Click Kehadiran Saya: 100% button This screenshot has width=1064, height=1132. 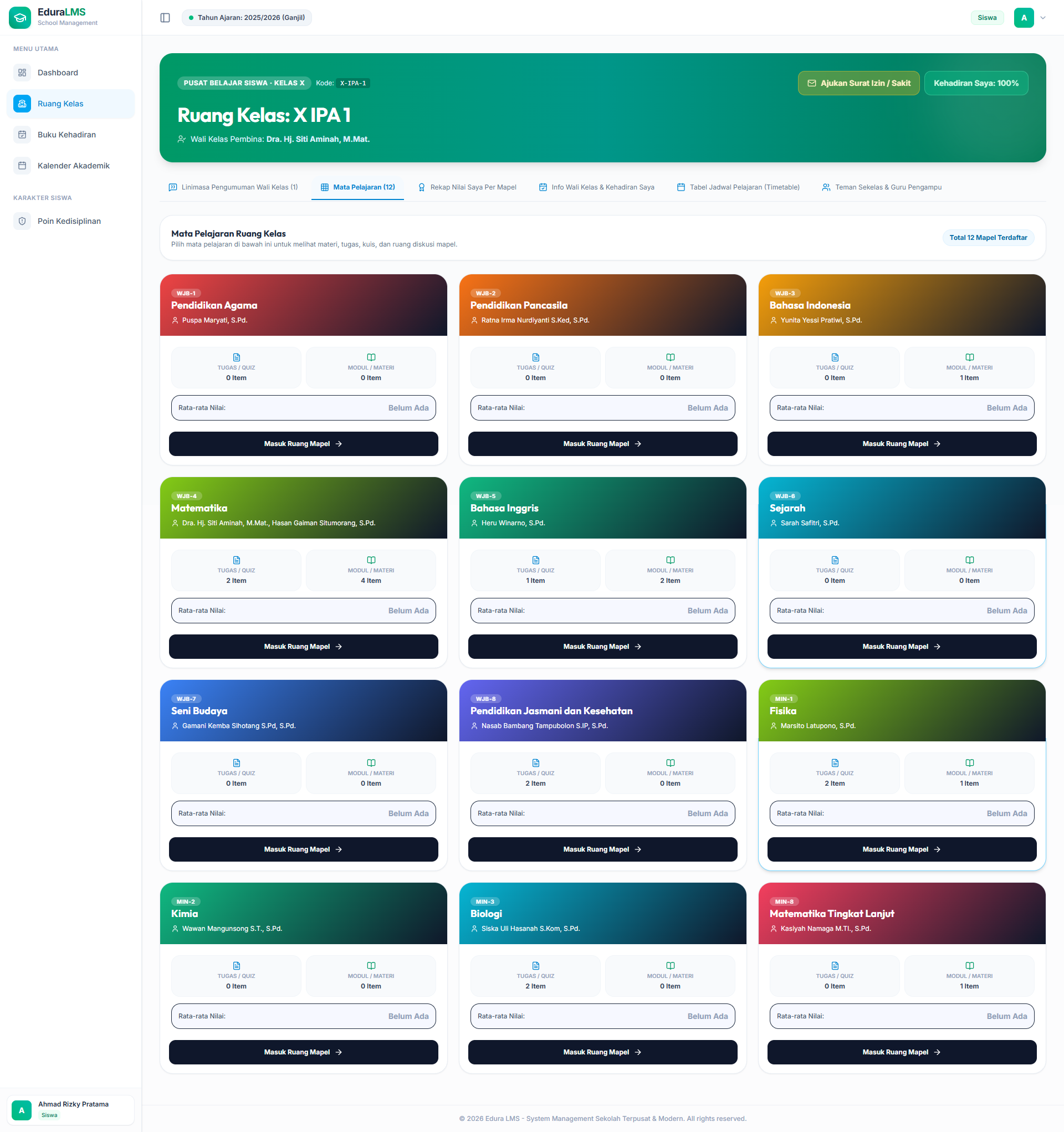pyautogui.click(x=976, y=83)
